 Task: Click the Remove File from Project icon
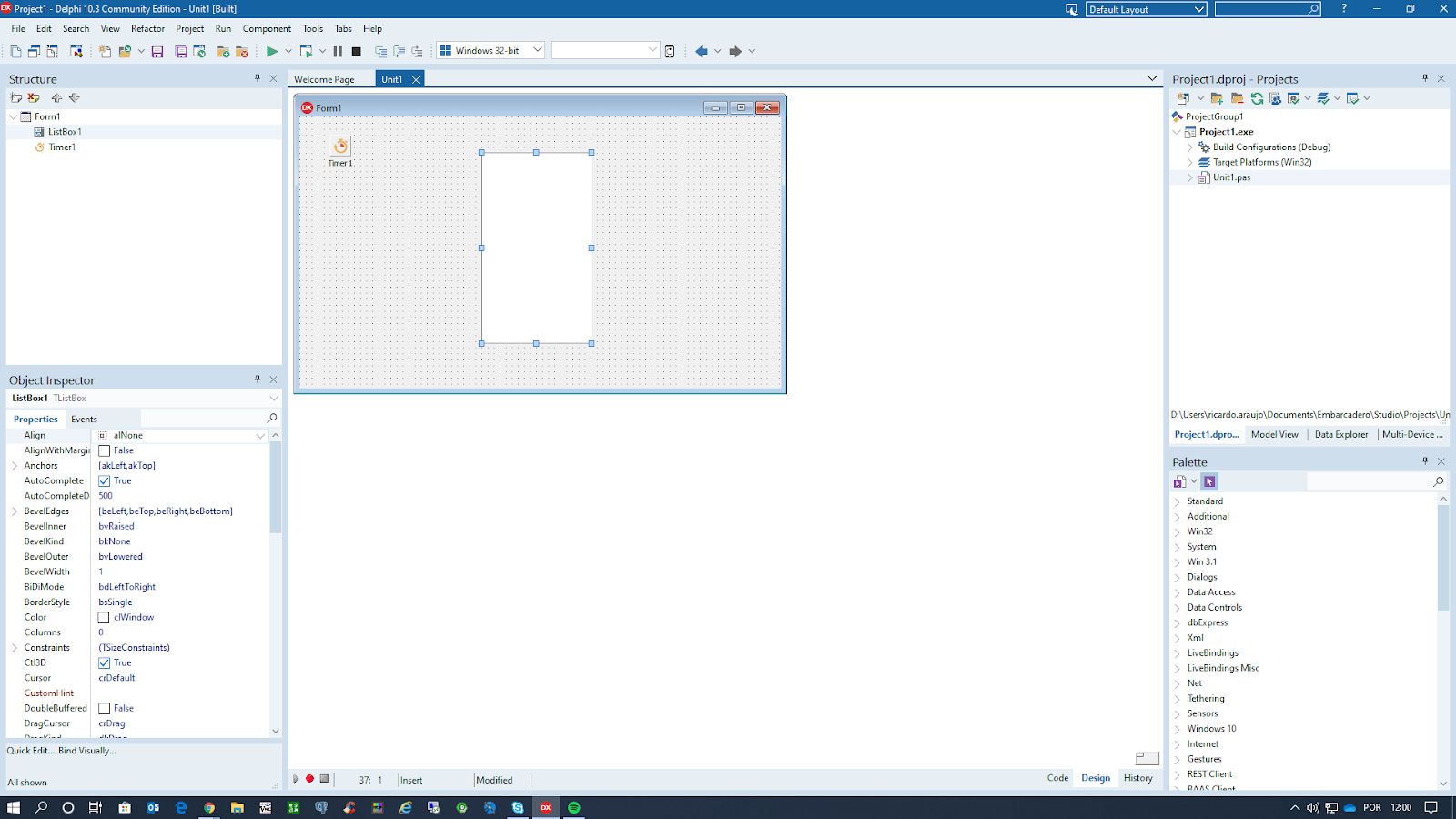242,52
